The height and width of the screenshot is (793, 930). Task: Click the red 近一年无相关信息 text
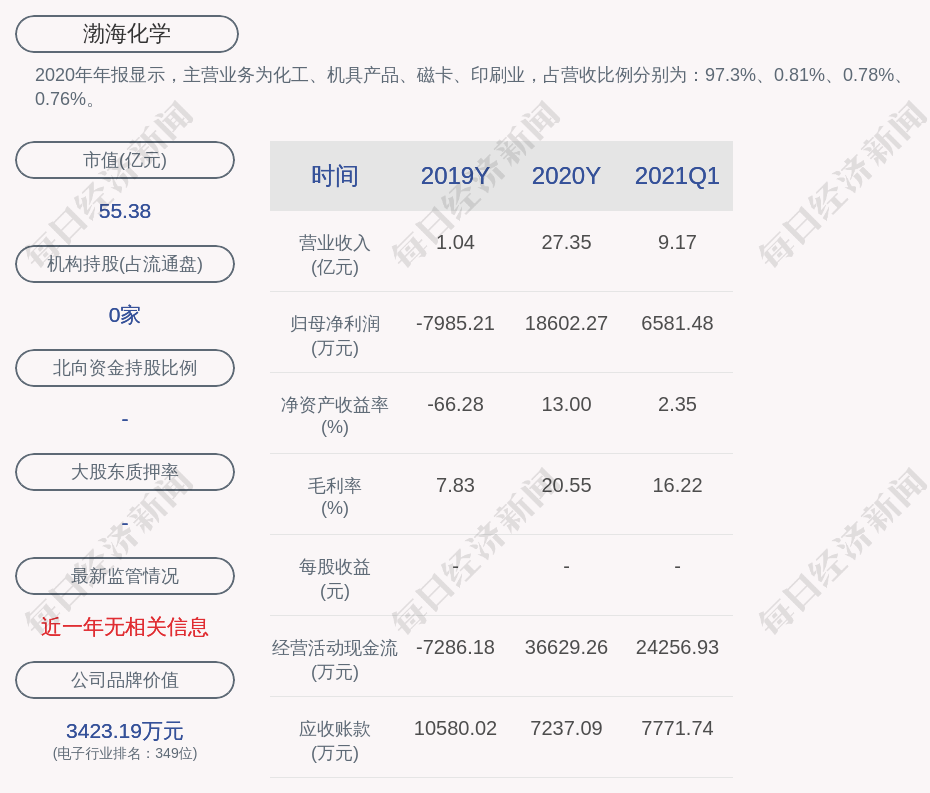125,627
